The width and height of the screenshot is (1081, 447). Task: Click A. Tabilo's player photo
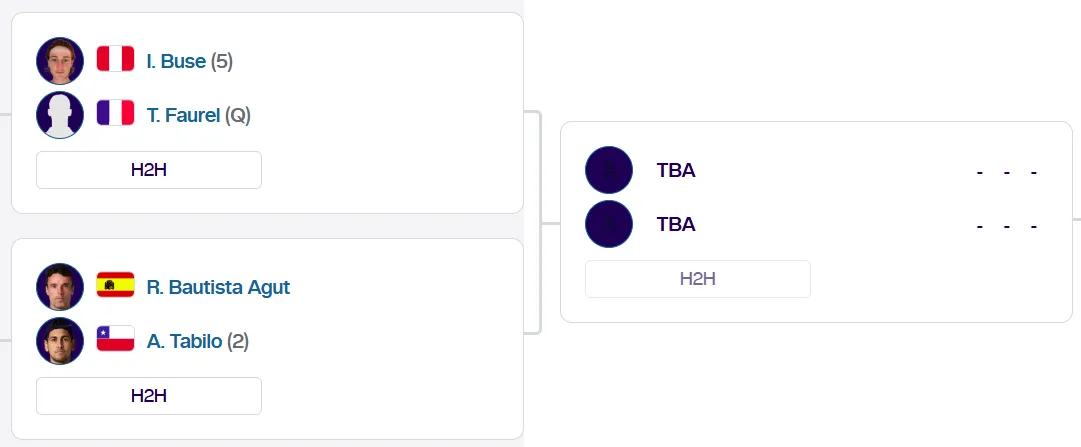(x=60, y=341)
